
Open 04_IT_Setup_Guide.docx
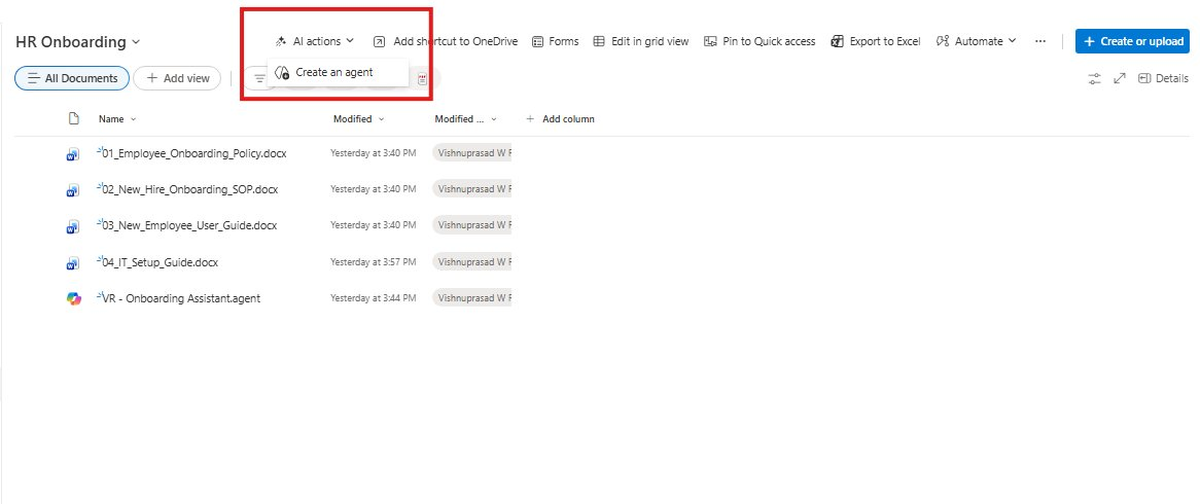(x=159, y=262)
